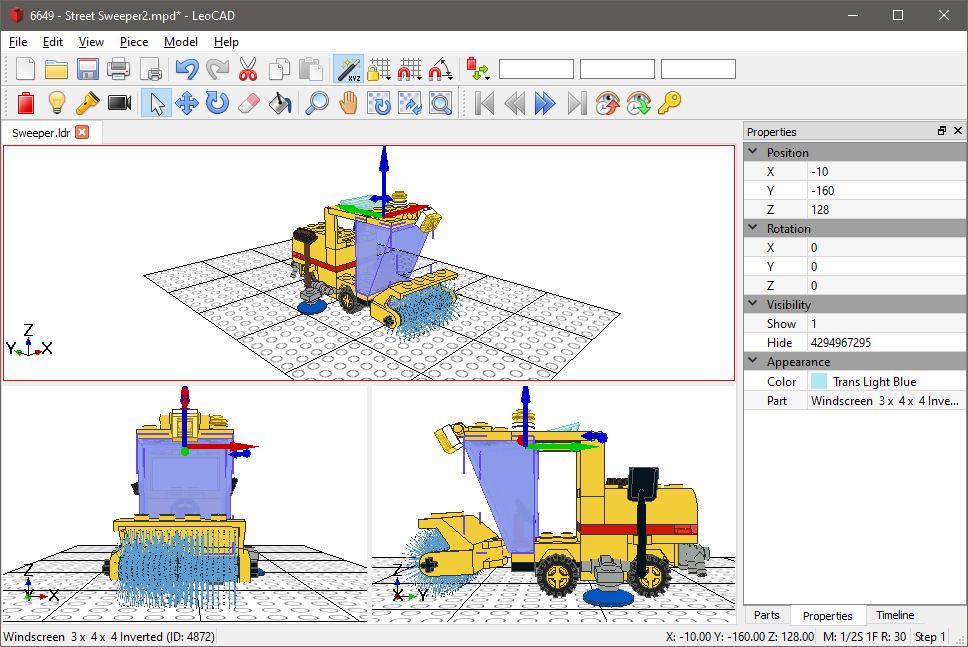Open the Piece menu
Screen dimensions: 968x647
[133, 42]
